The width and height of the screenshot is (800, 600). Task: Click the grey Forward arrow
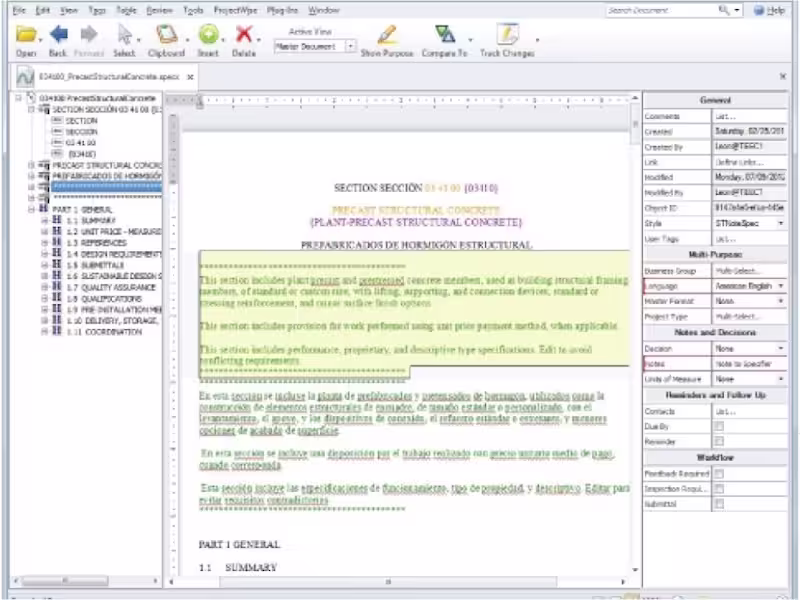89,35
